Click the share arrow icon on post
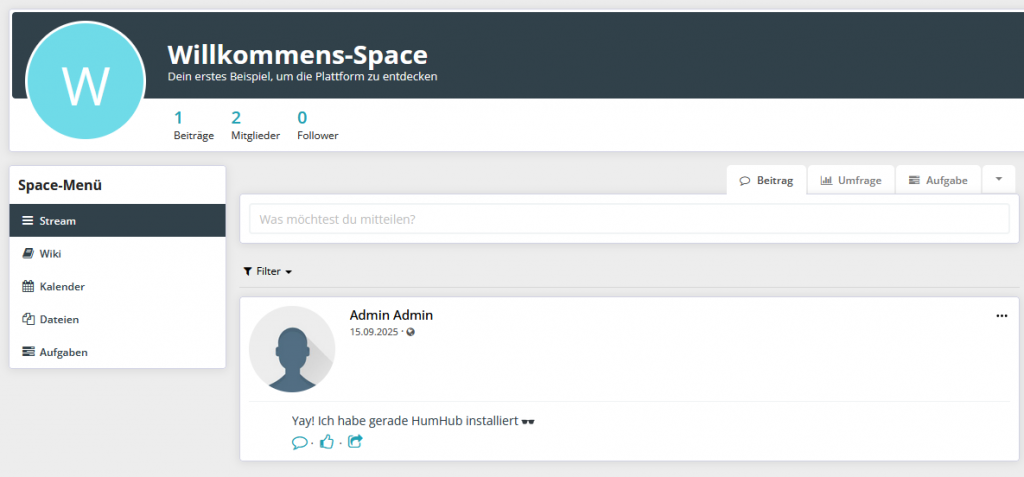This screenshot has width=1024, height=477. pyautogui.click(x=355, y=442)
